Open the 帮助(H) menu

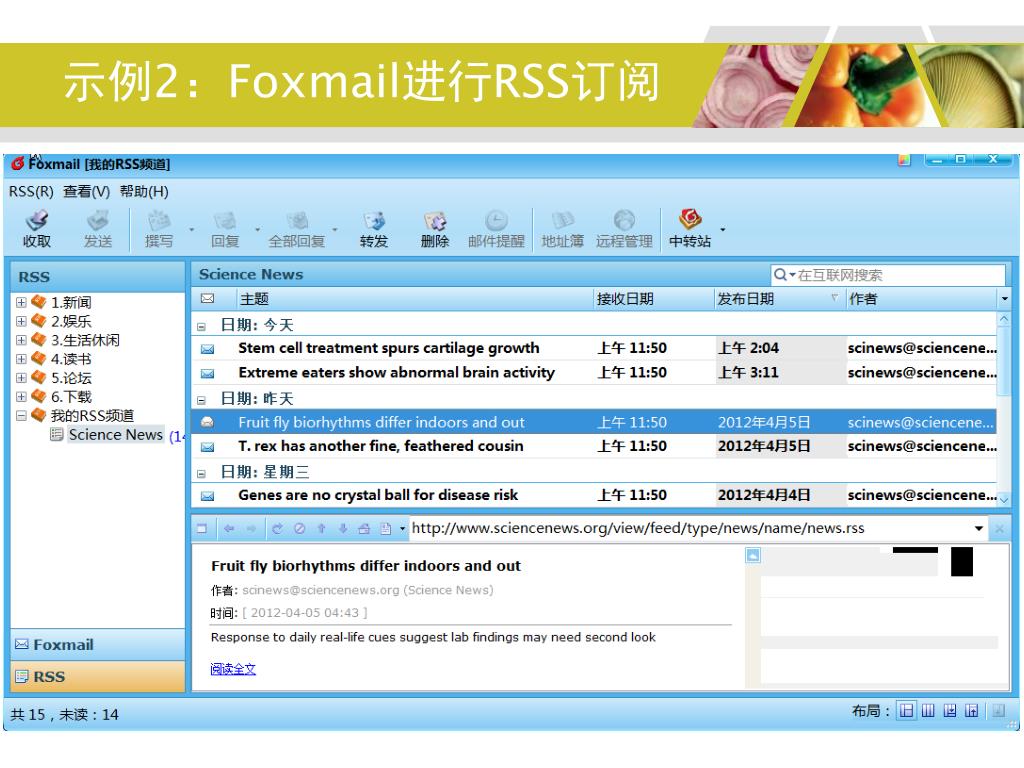tap(144, 191)
